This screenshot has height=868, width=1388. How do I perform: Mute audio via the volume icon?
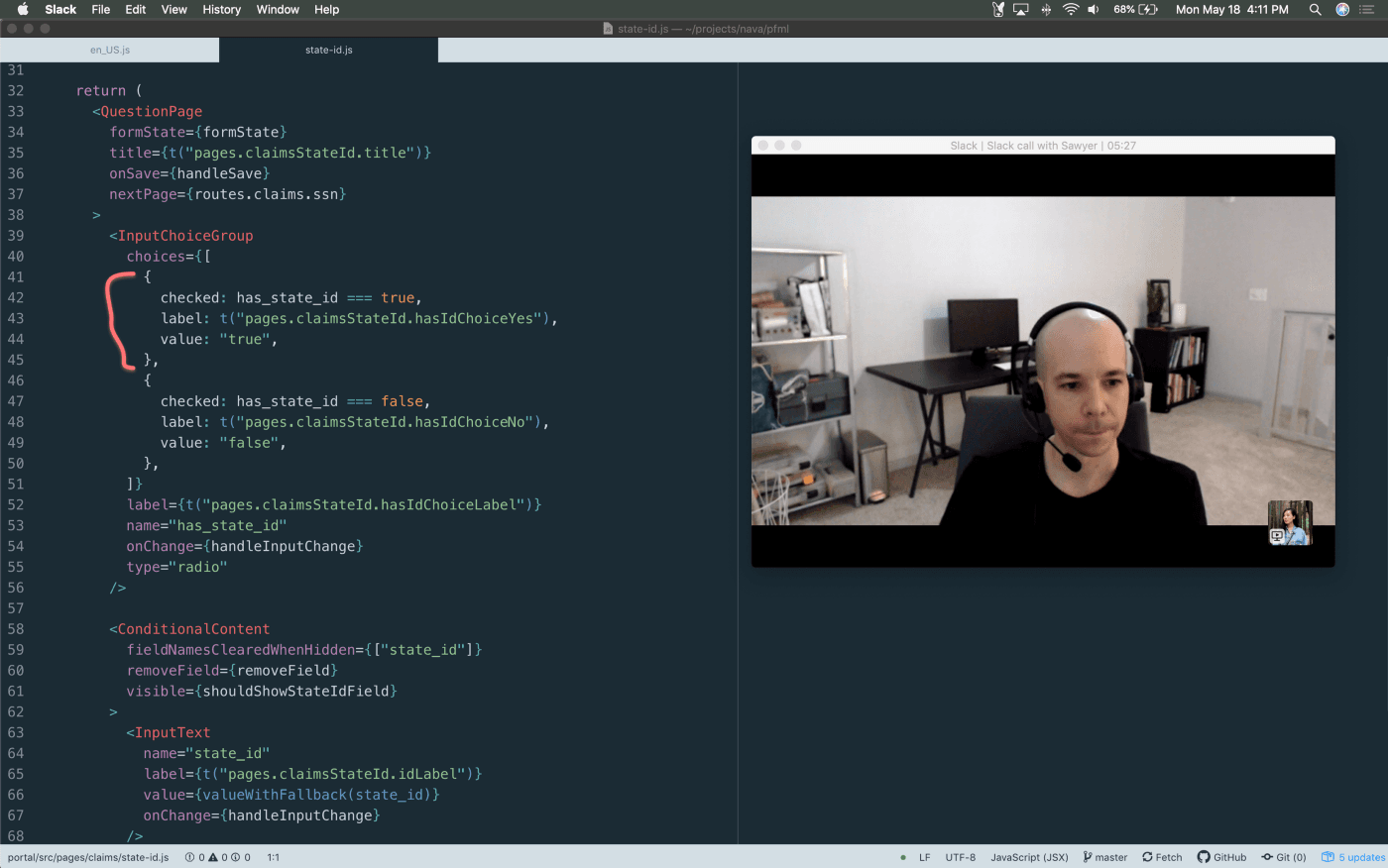pyautogui.click(x=1093, y=10)
